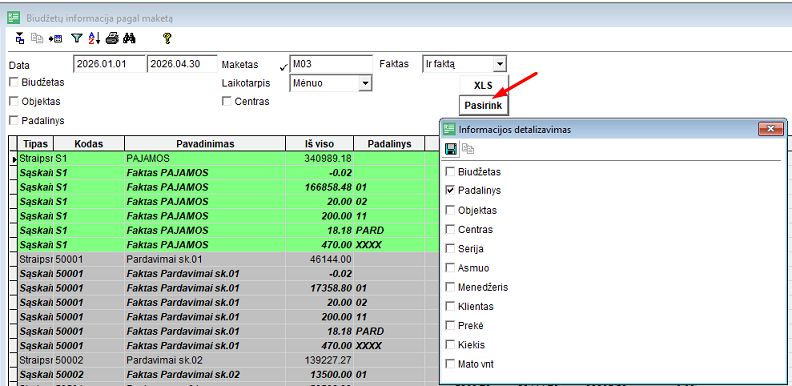792x386 pixels.
Task: Check Centras in the detalizavimas dialog
Action: point(450,229)
